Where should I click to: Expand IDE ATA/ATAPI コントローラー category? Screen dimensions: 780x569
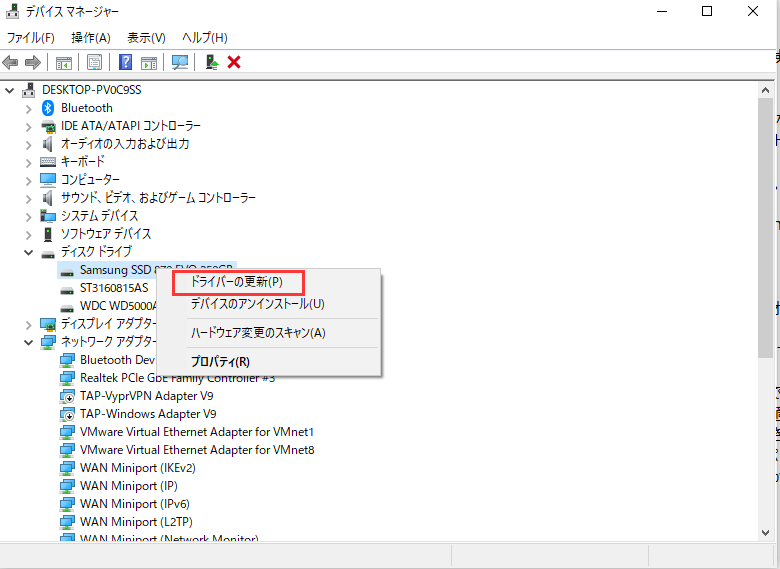(28, 126)
